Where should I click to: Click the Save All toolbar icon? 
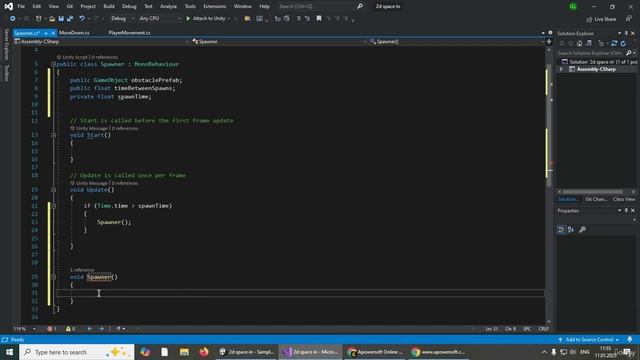(70, 19)
